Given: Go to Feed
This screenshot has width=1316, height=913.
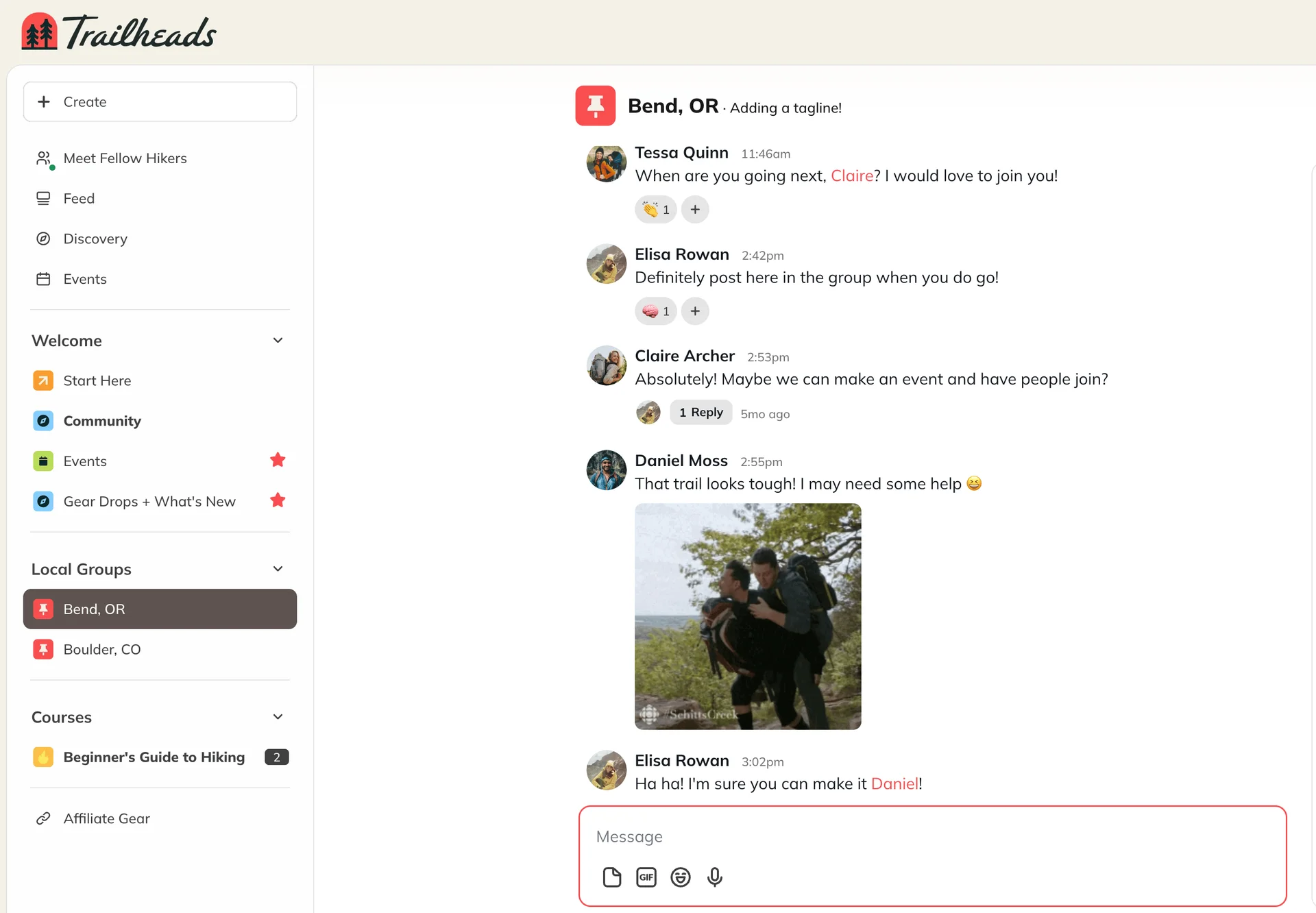Looking at the screenshot, I should click(x=160, y=199).
